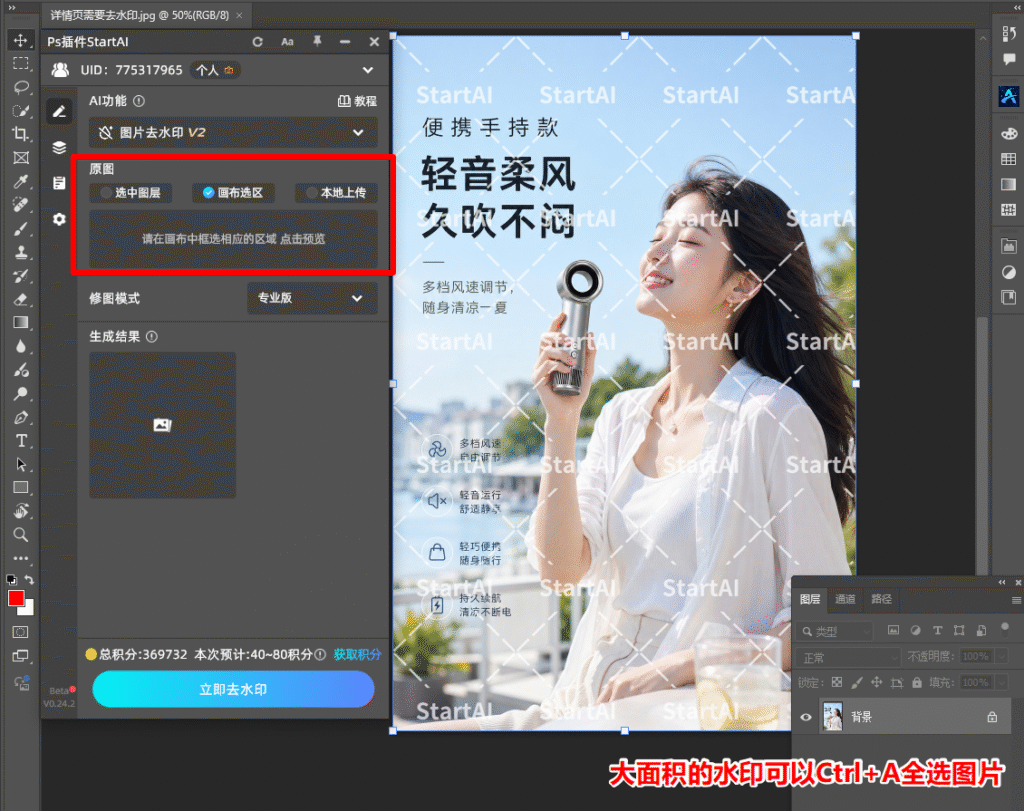Expand the UID account chevron

[368, 70]
